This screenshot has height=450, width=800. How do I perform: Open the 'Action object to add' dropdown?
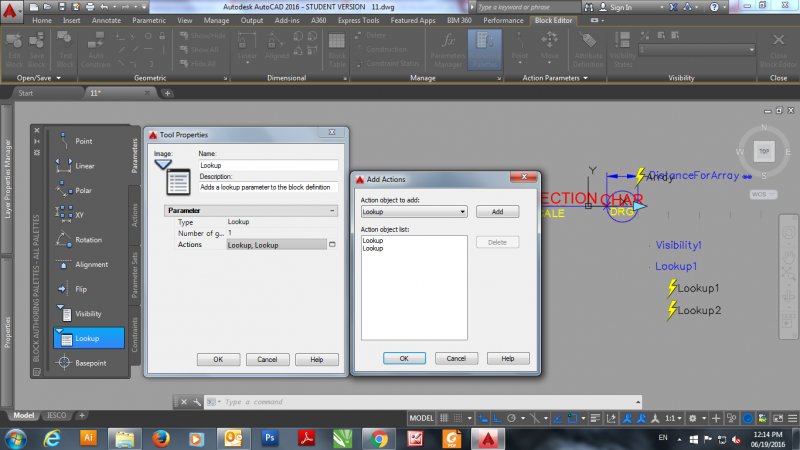click(x=414, y=212)
